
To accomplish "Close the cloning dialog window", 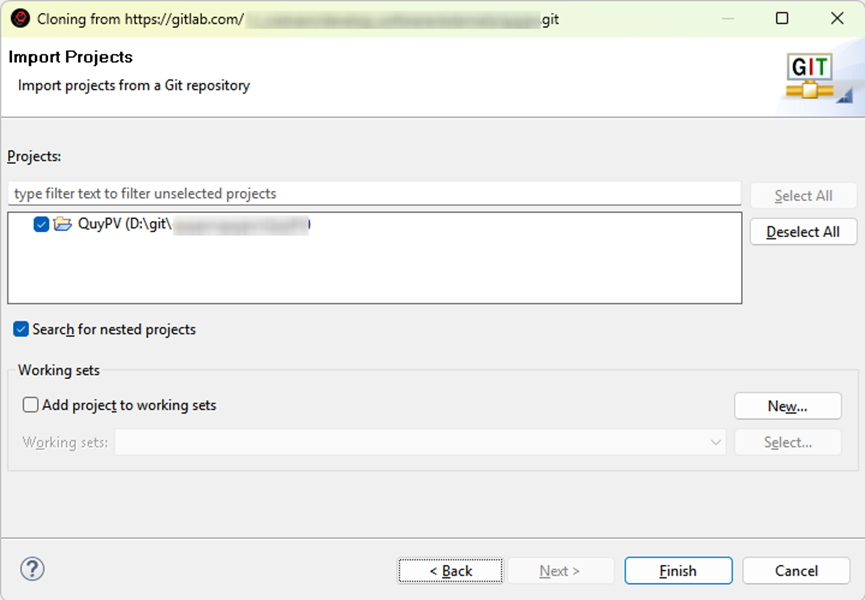I will 837,19.
